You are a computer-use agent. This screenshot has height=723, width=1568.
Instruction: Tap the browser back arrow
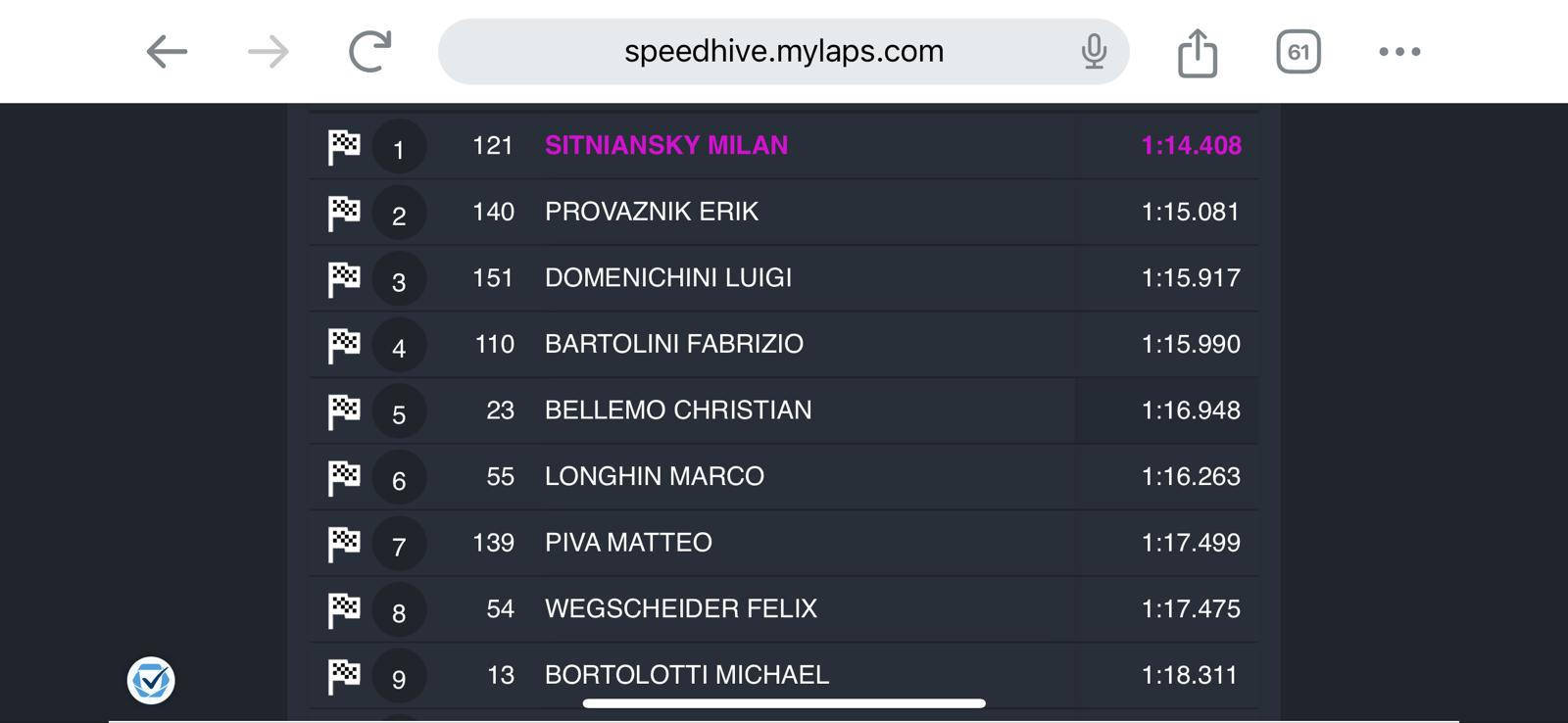point(167,52)
